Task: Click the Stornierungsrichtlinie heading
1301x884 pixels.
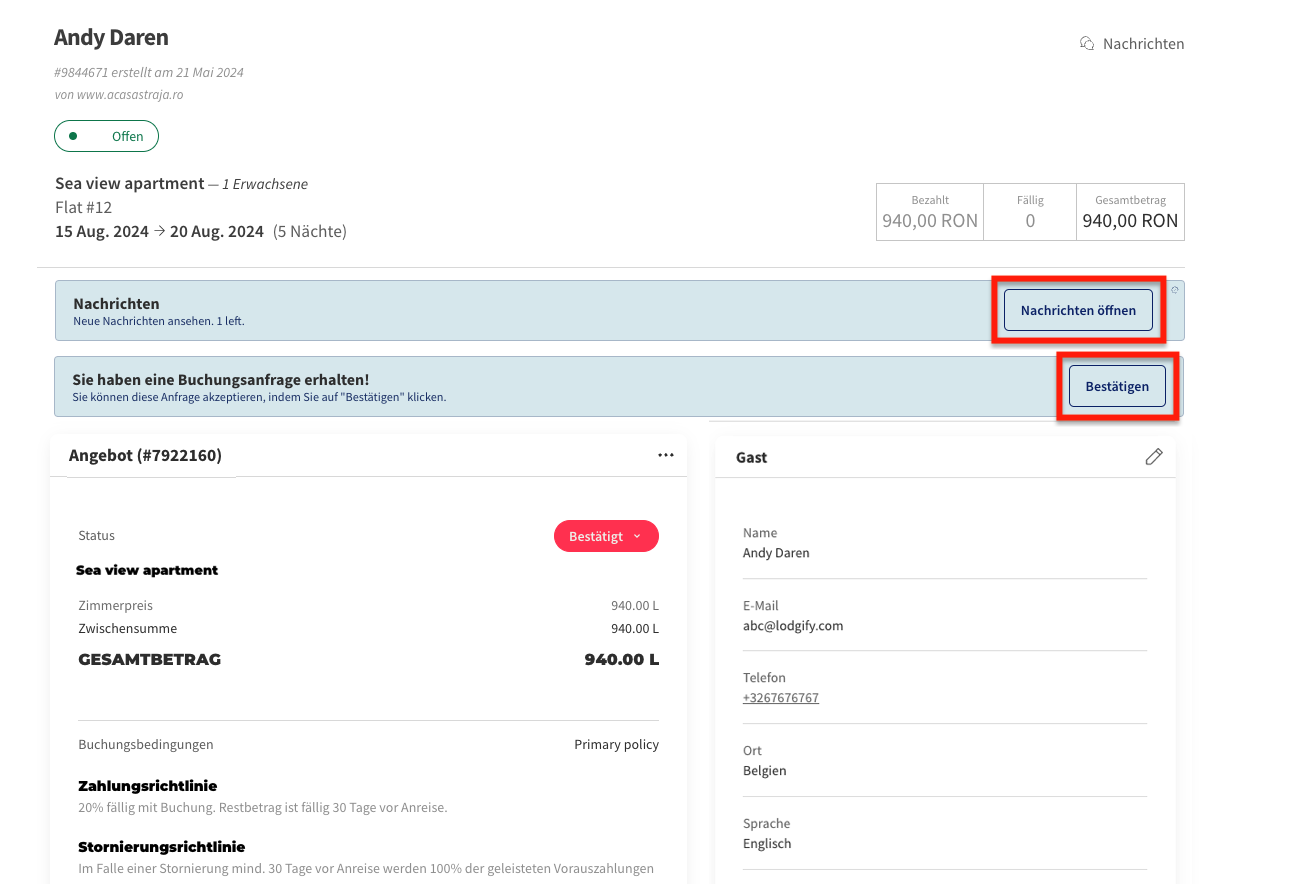Action: pyautogui.click(x=162, y=847)
